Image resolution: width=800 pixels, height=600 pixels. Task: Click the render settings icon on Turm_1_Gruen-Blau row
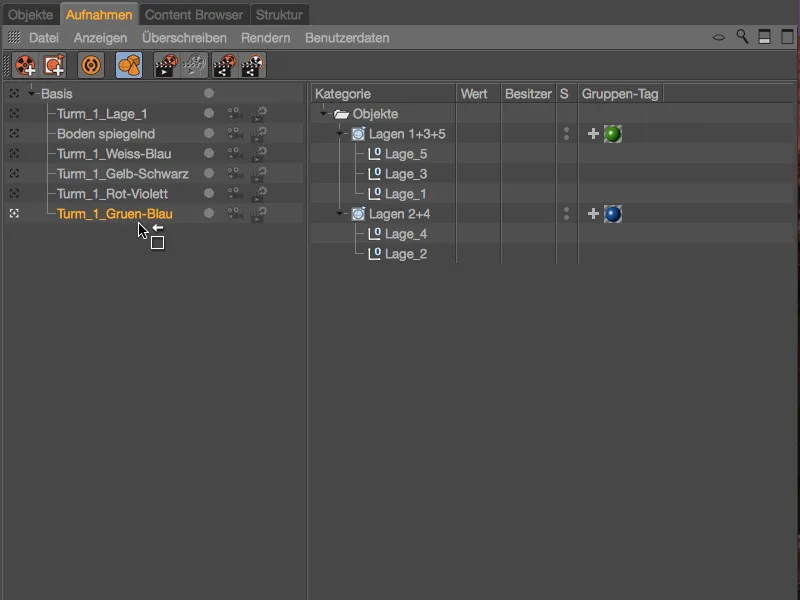[x=259, y=213]
